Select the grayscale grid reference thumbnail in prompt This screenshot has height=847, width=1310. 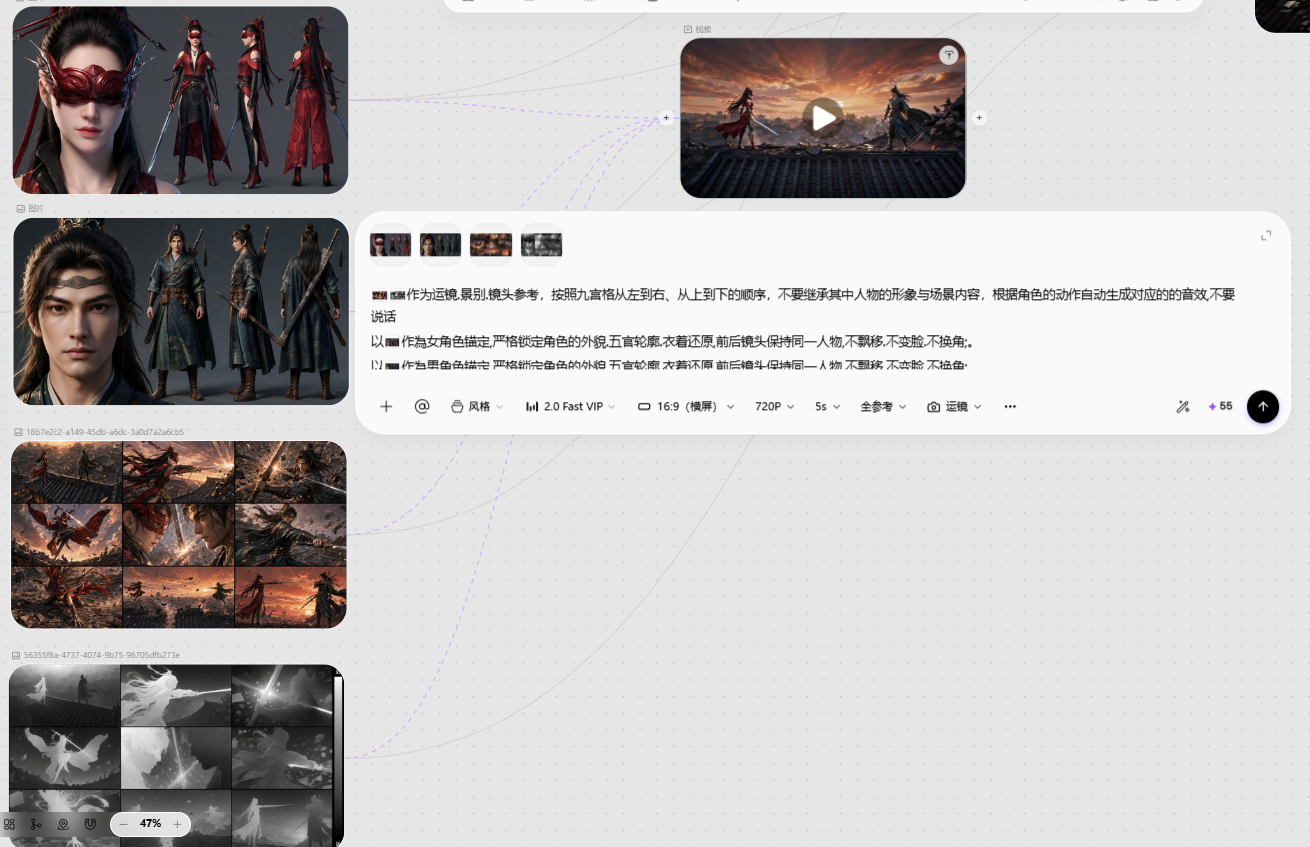[x=542, y=245]
